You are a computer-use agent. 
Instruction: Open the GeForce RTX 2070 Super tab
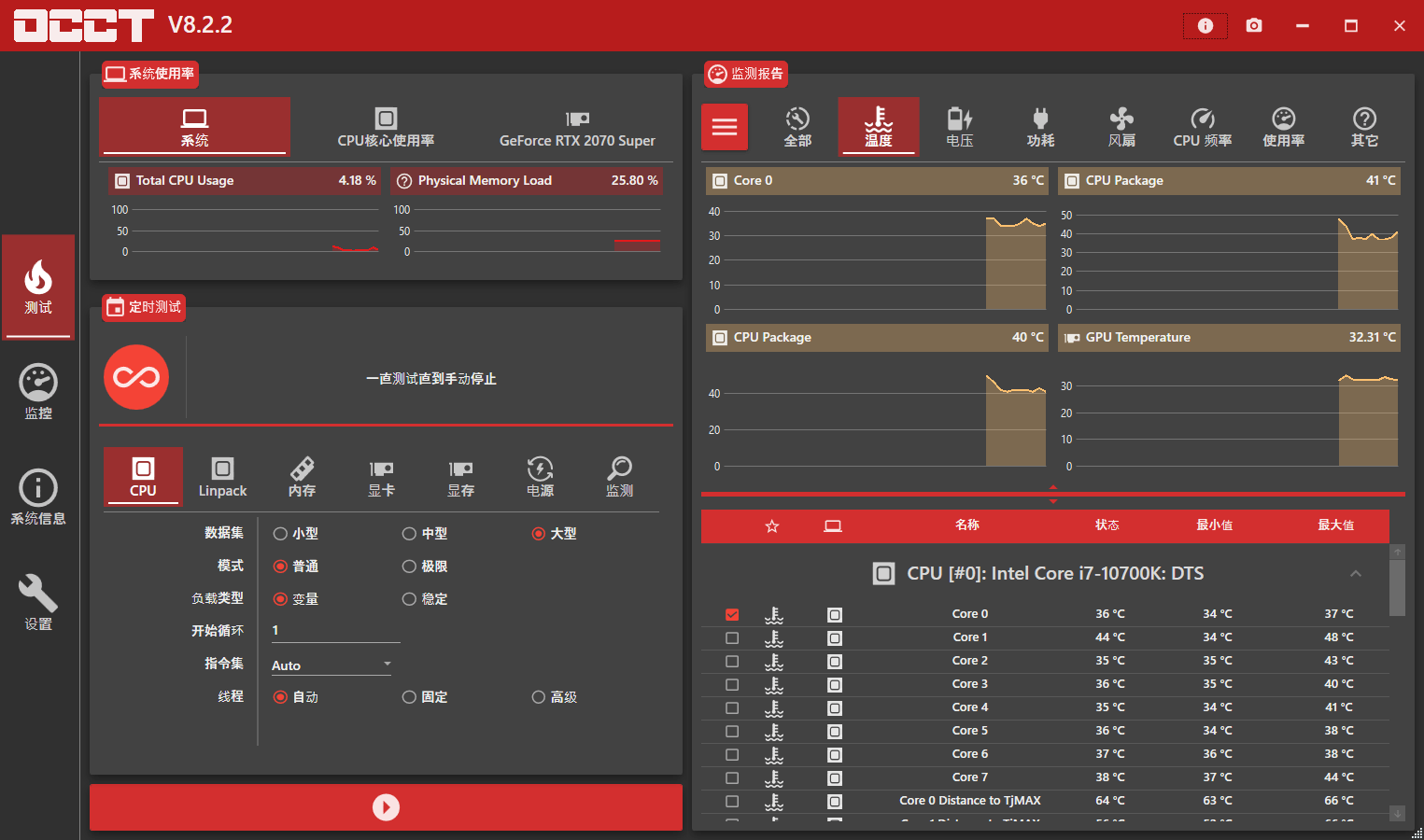(x=577, y=126)
